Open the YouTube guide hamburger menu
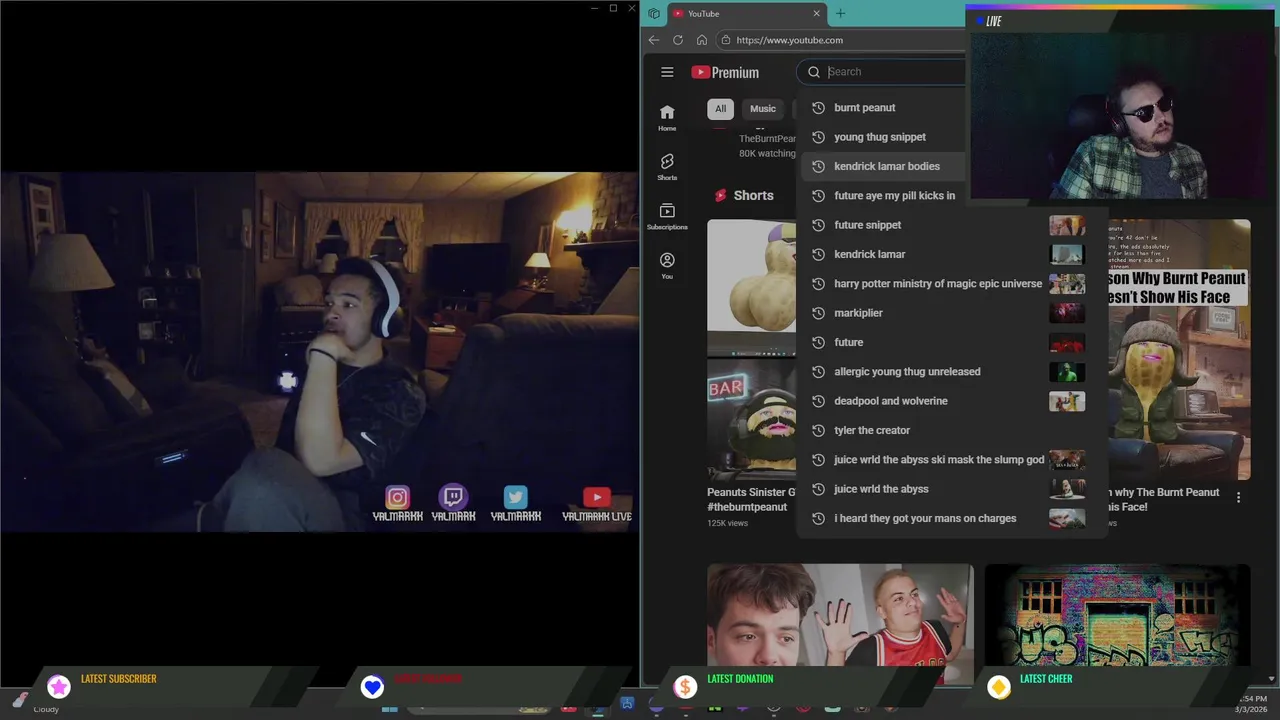 pos(667,72)
